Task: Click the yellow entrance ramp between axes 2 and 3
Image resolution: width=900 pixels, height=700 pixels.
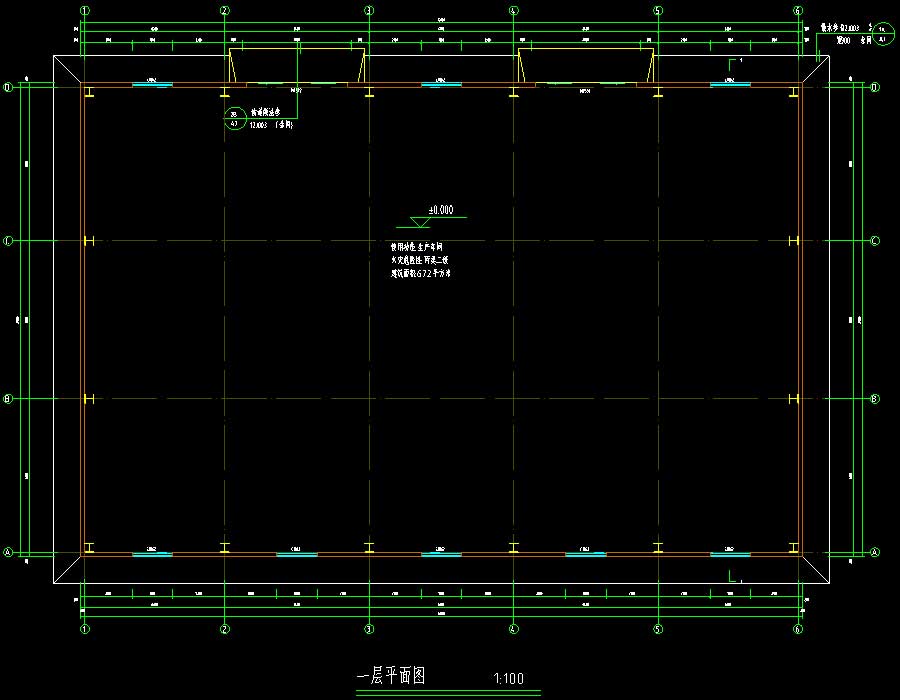Action: [297, 66]
